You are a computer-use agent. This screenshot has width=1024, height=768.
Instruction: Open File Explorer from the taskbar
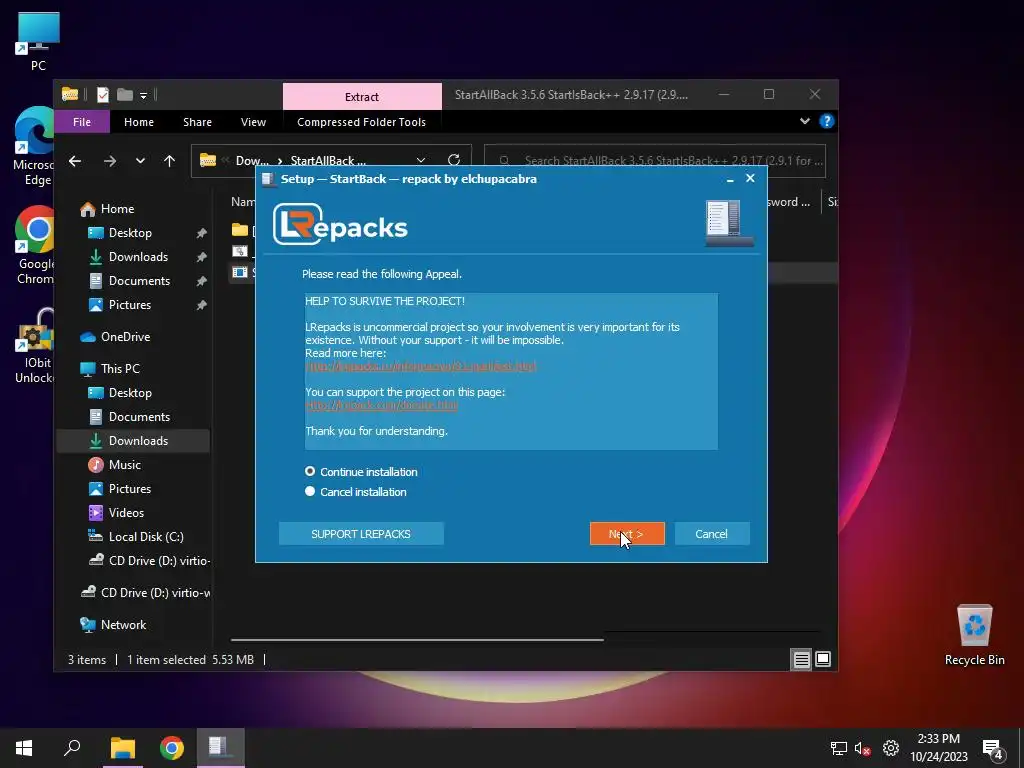122,748
